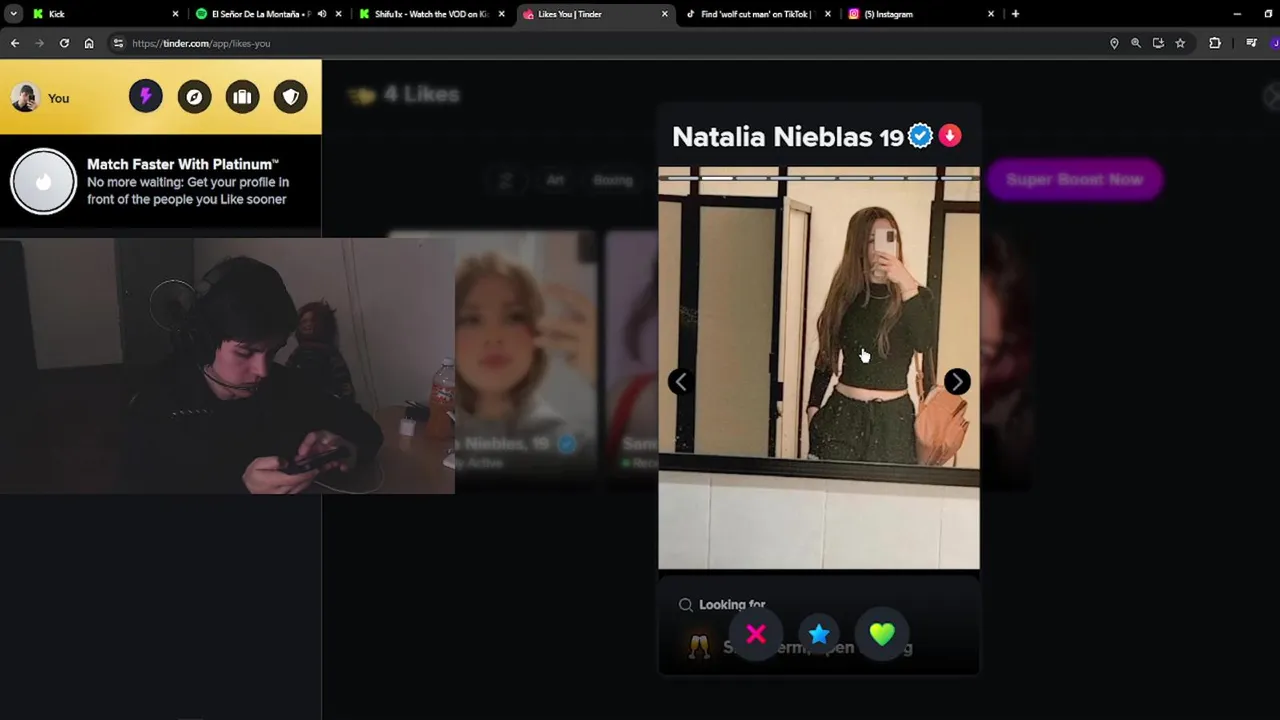Open the media control icon in toolbar

(x=1251, y=43)
